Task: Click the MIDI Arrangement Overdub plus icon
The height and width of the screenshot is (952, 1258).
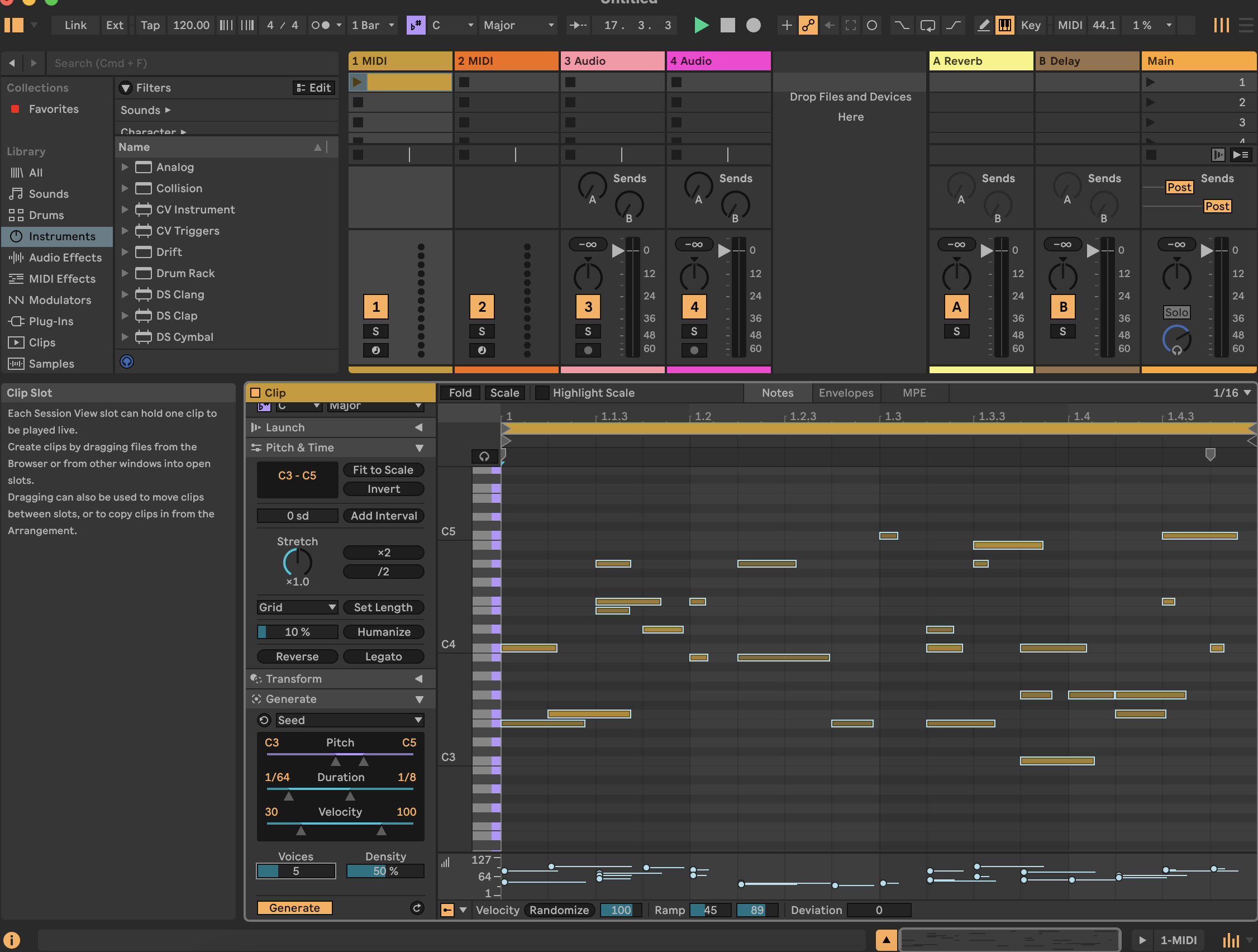Action: click(787, 25)
